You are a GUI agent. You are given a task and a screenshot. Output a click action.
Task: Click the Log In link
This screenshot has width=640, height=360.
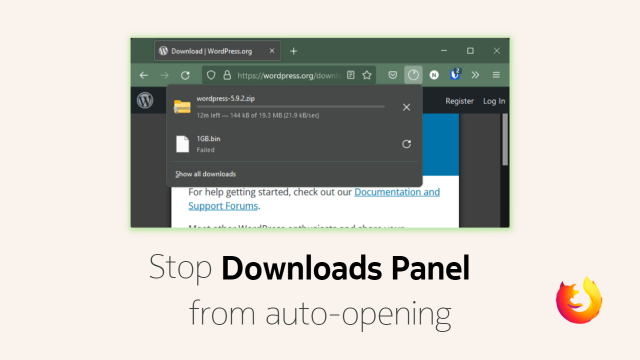pyautogui.click(x=494, y=101)
